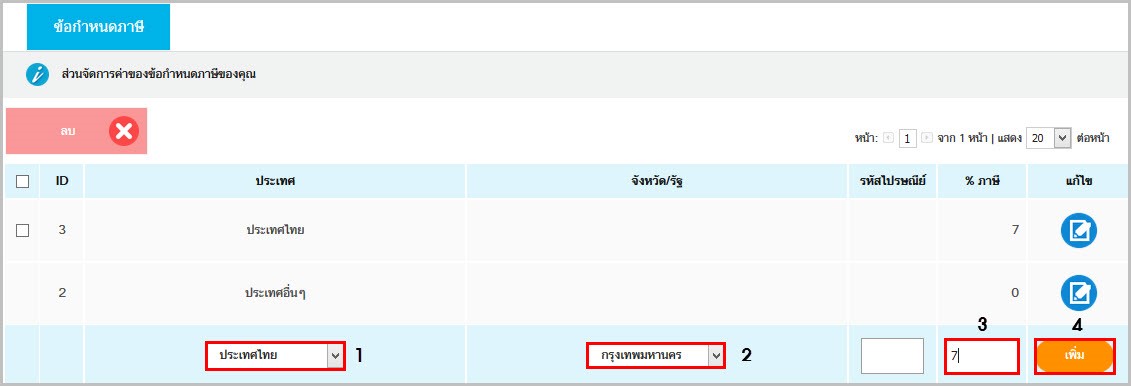
Task: Select the ข้อกำหนดภาษี tab
Action: pyautogui.click(x=98, y=27)
